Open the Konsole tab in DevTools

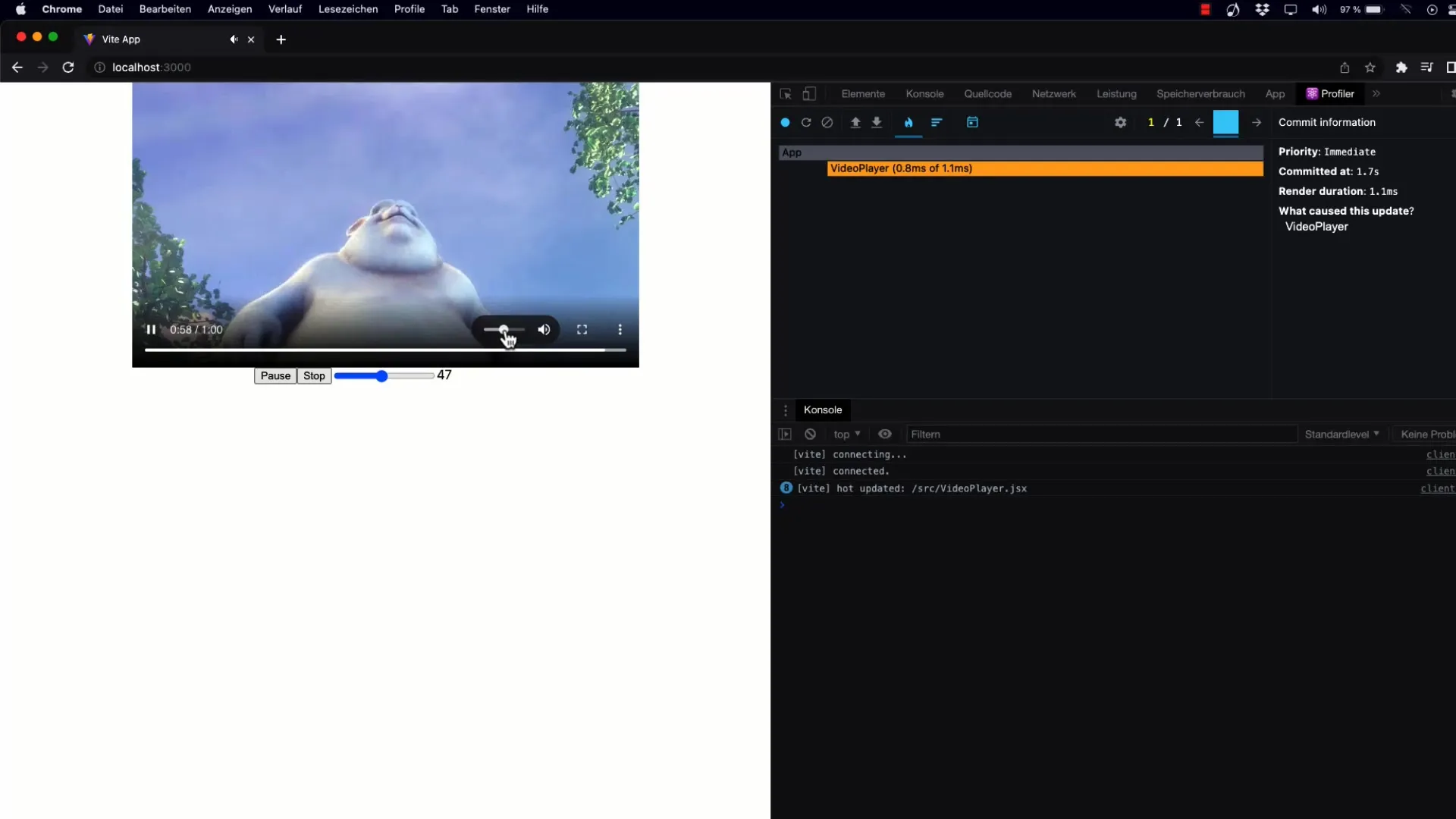[924, 94]
